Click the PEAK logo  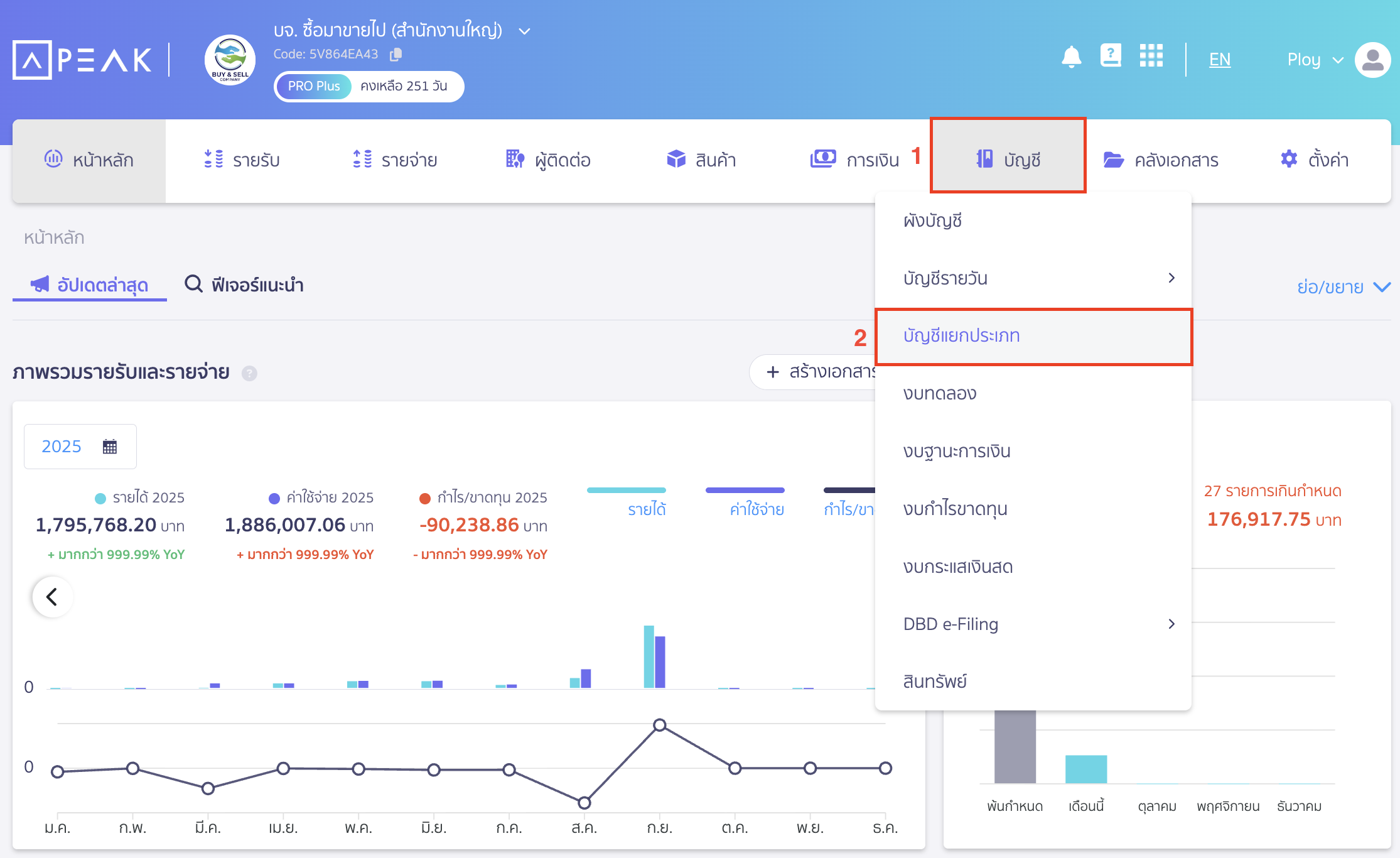click(x=82, y=60)
